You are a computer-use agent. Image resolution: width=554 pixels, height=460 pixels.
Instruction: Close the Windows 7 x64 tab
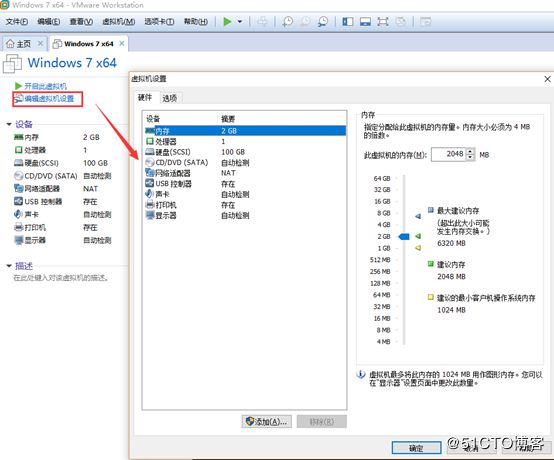point(122,43)
